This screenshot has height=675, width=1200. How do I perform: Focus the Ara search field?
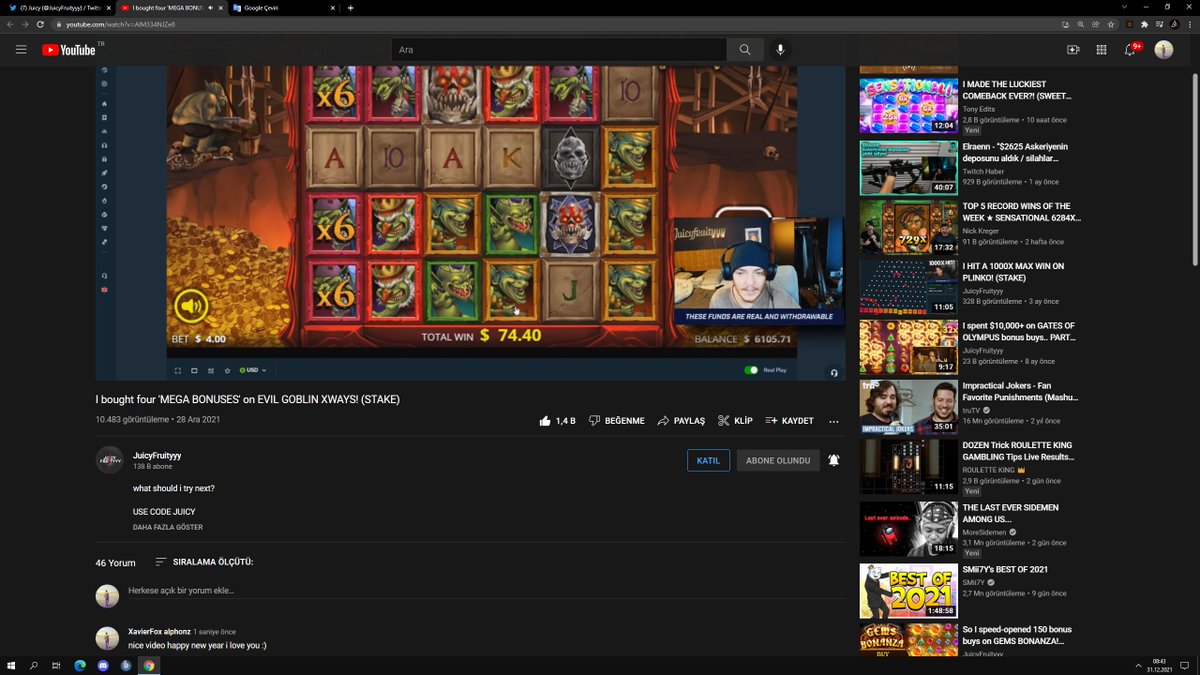point(557,49)
